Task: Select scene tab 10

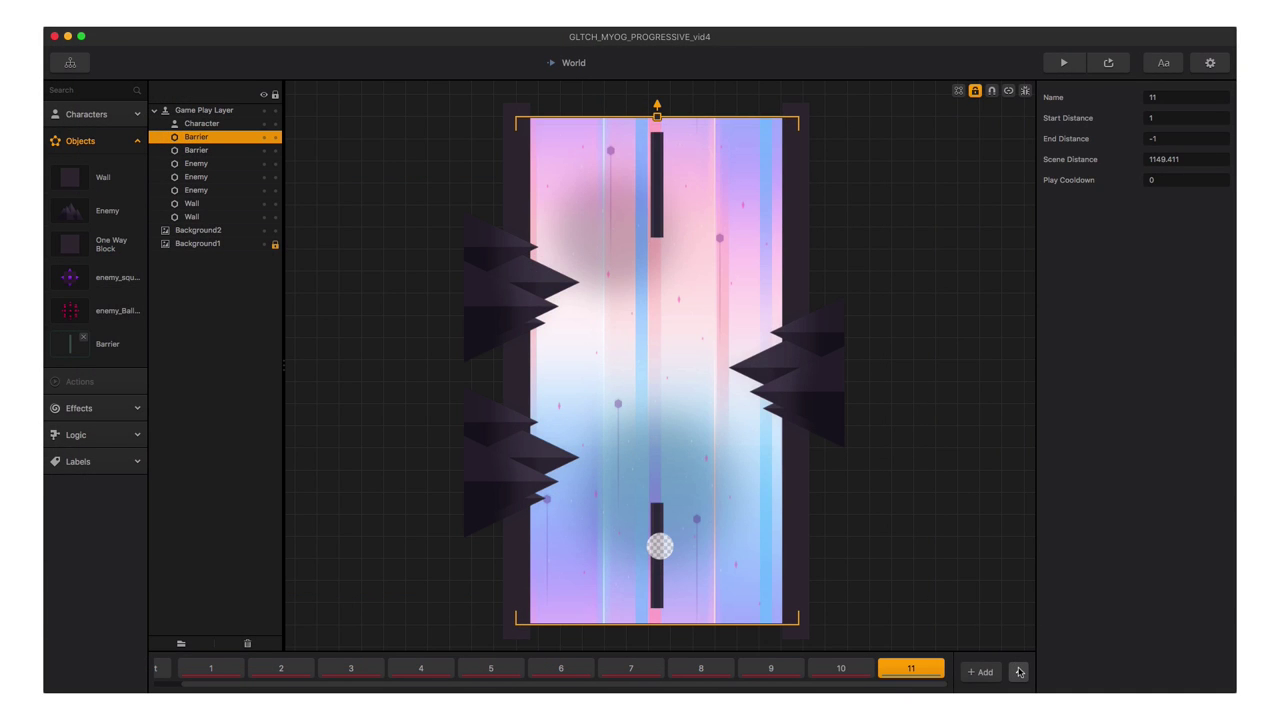Action: click(x=841, y=668)
